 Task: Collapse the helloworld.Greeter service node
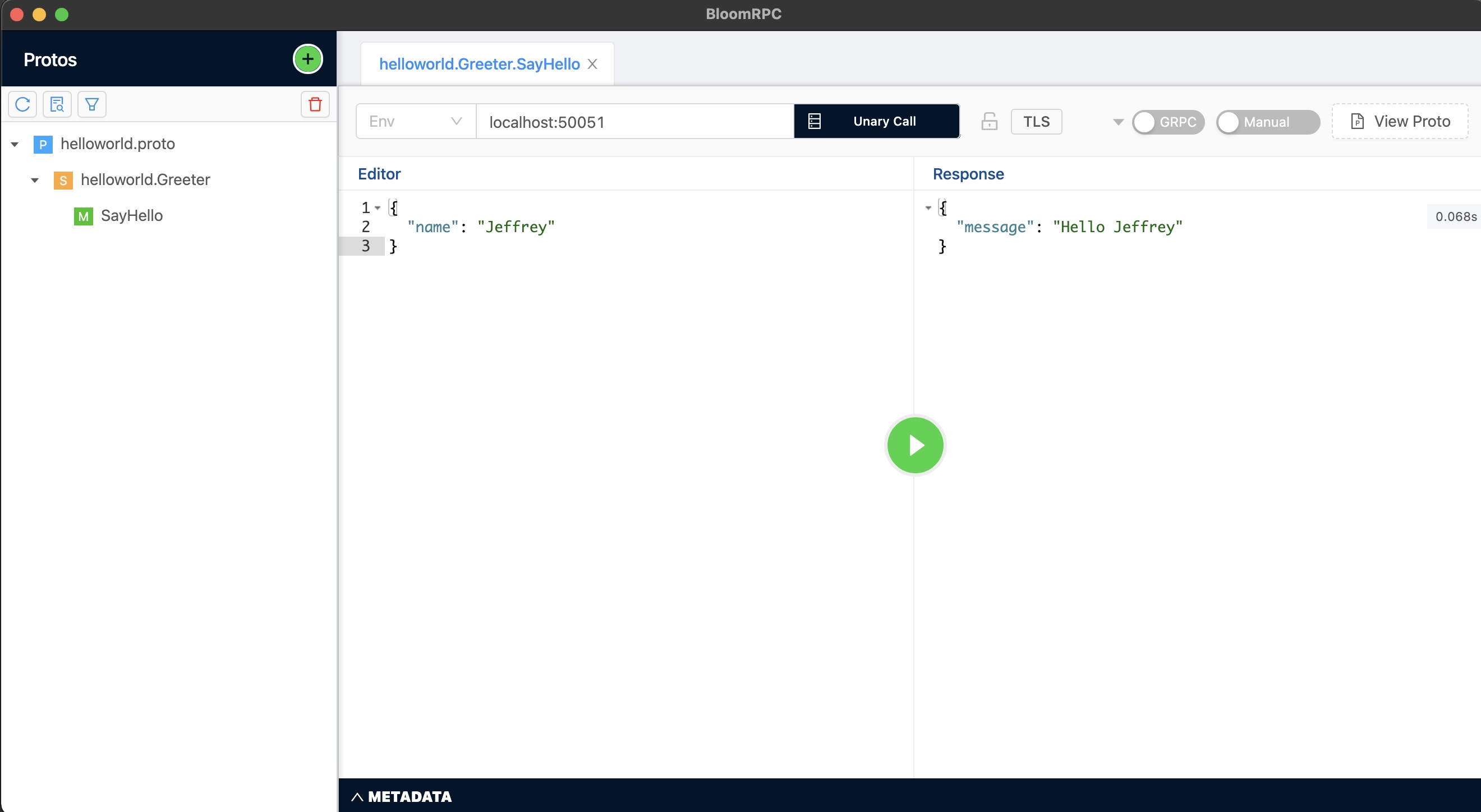pyautogui.click(x=35, y=181)
